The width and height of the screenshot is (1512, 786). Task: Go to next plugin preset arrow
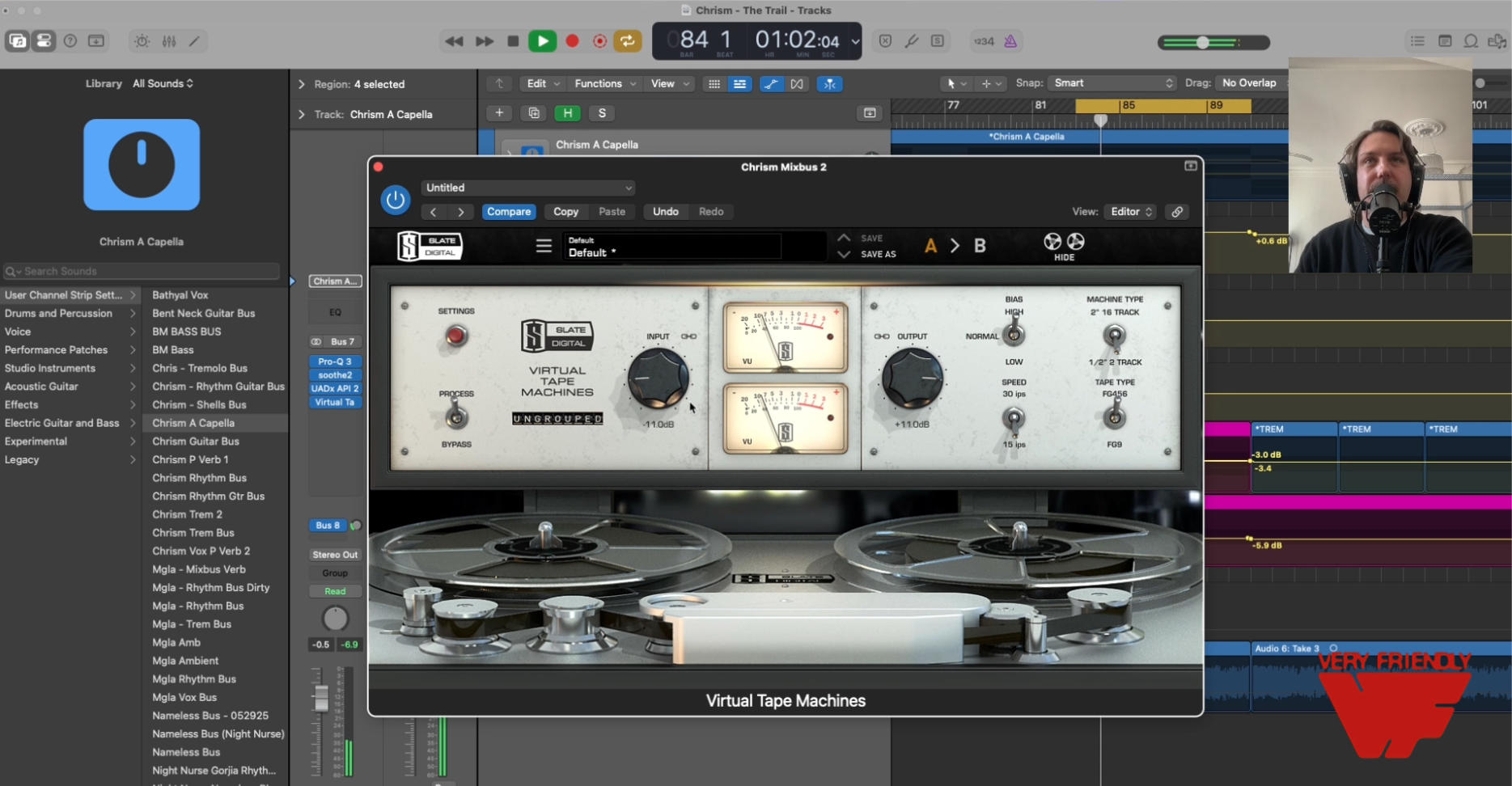tap(461, 212)
